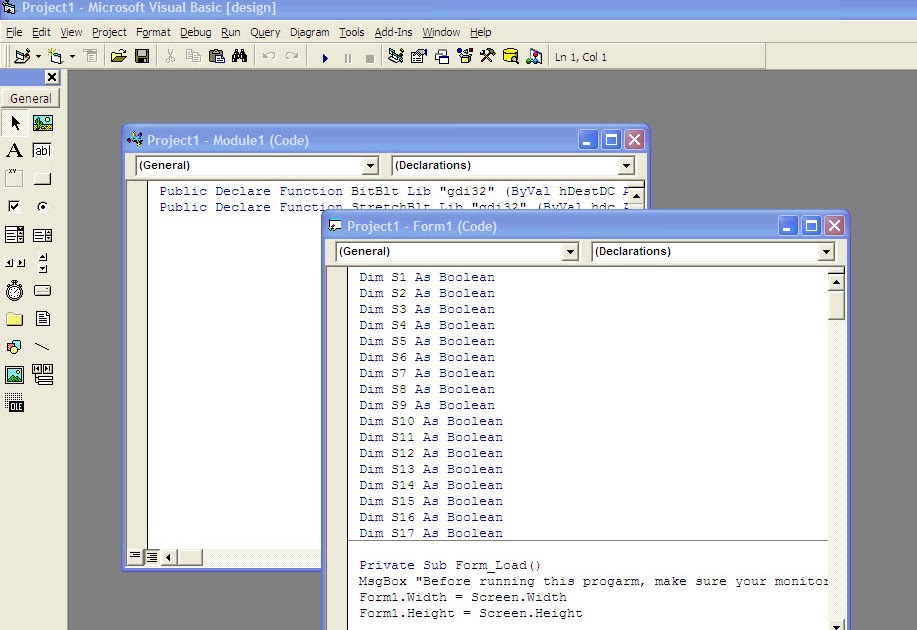This screenshot has height=630, width=917.
Task: Select the Timer control in the toolbox
Action: pyautogui.click(x=14, y=290)
